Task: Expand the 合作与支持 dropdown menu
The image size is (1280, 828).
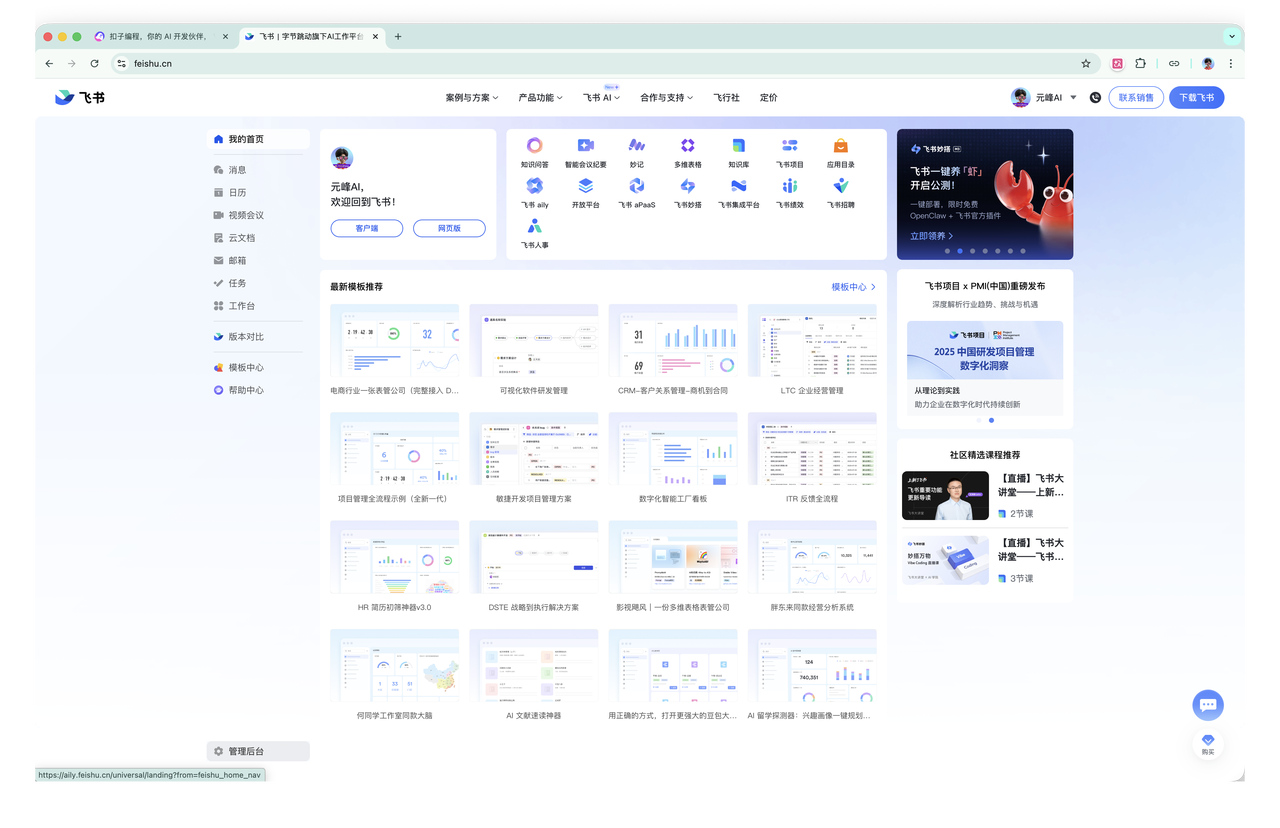Action: click(x=666, y=98)
